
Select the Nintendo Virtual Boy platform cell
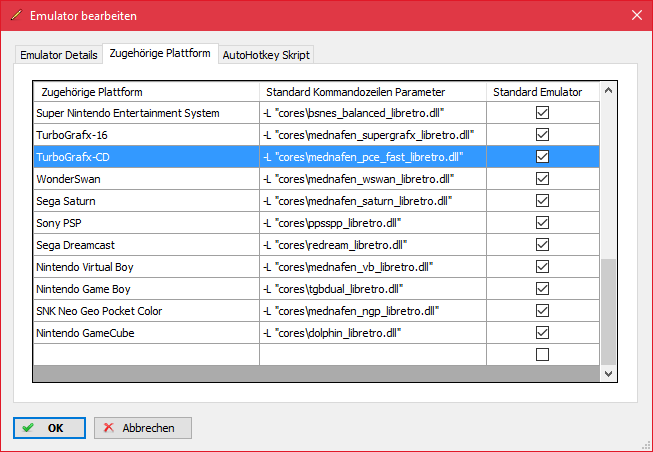pyautogui.click(x=146, y=267)
